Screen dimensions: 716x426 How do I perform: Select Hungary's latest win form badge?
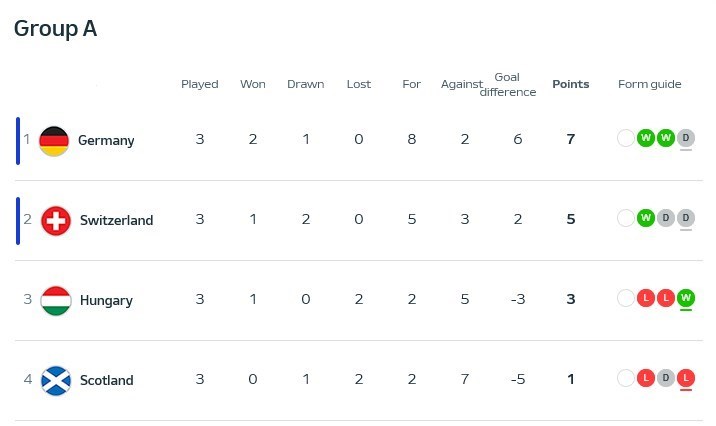(x=685, y=298)
